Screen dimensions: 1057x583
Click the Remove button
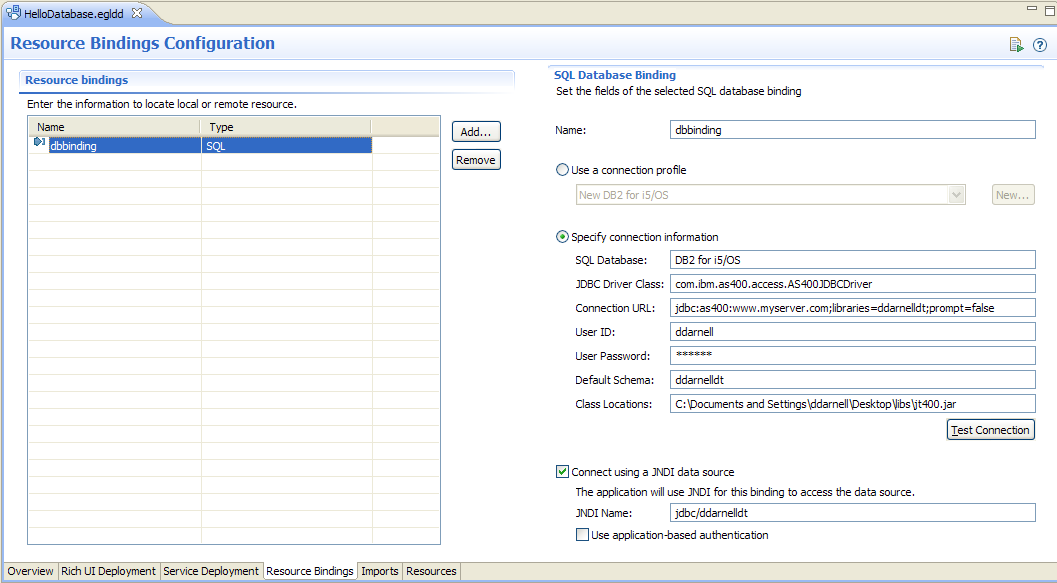pyautogui.click(x=475, y=160)
